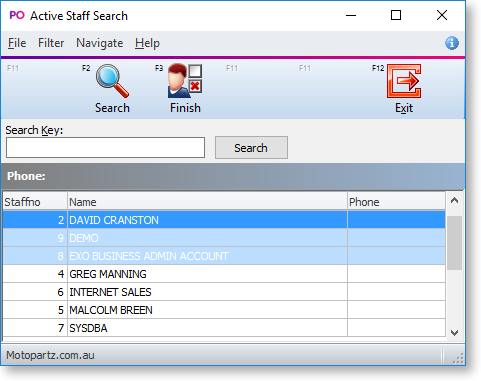Image resolution: width=481 pixels, height=381 pixels.
Task: Select the DAVID CRANSTON row
Action: point(224,220)
